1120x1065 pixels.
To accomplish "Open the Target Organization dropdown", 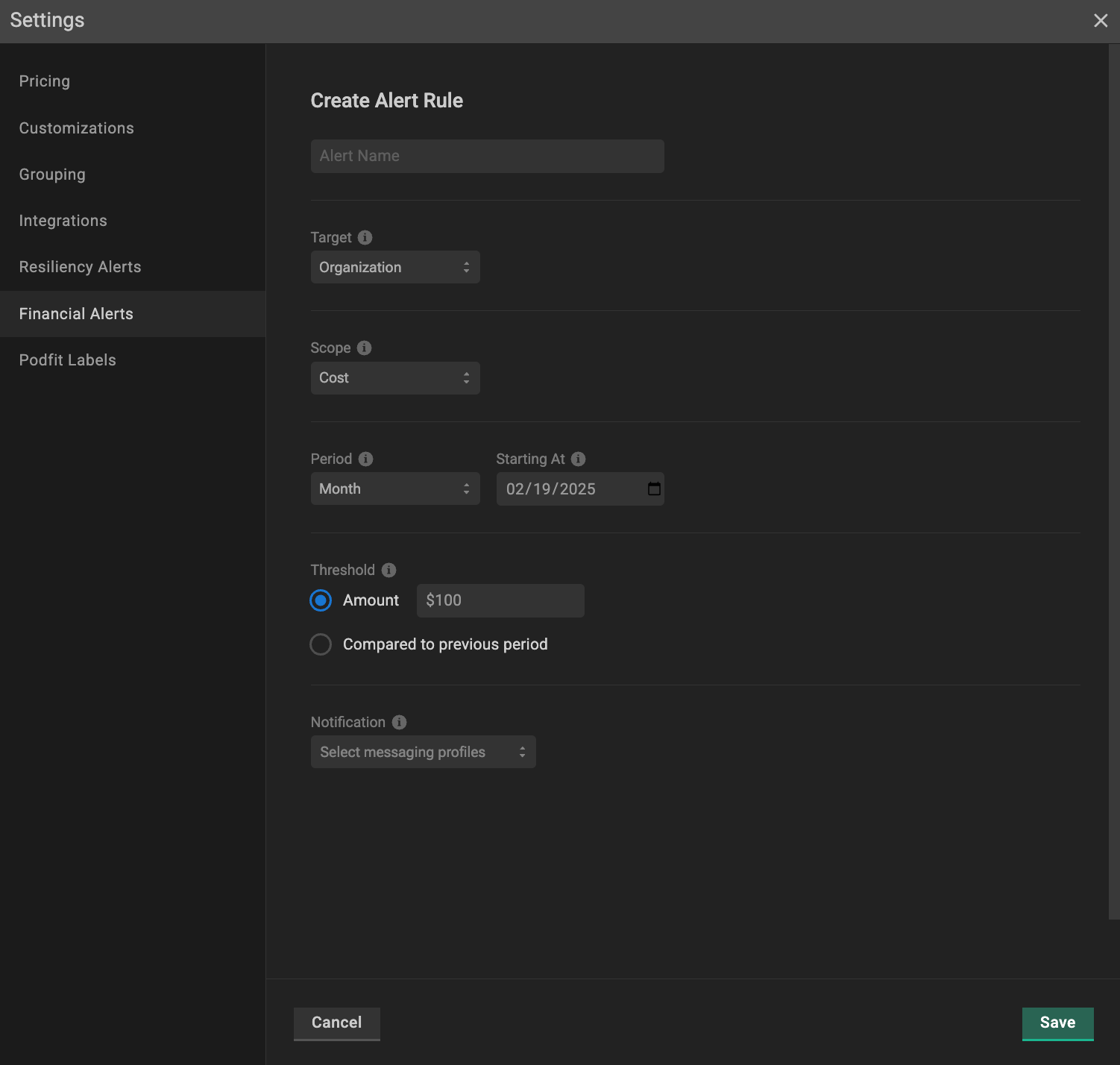I will (x=394, y=267).
